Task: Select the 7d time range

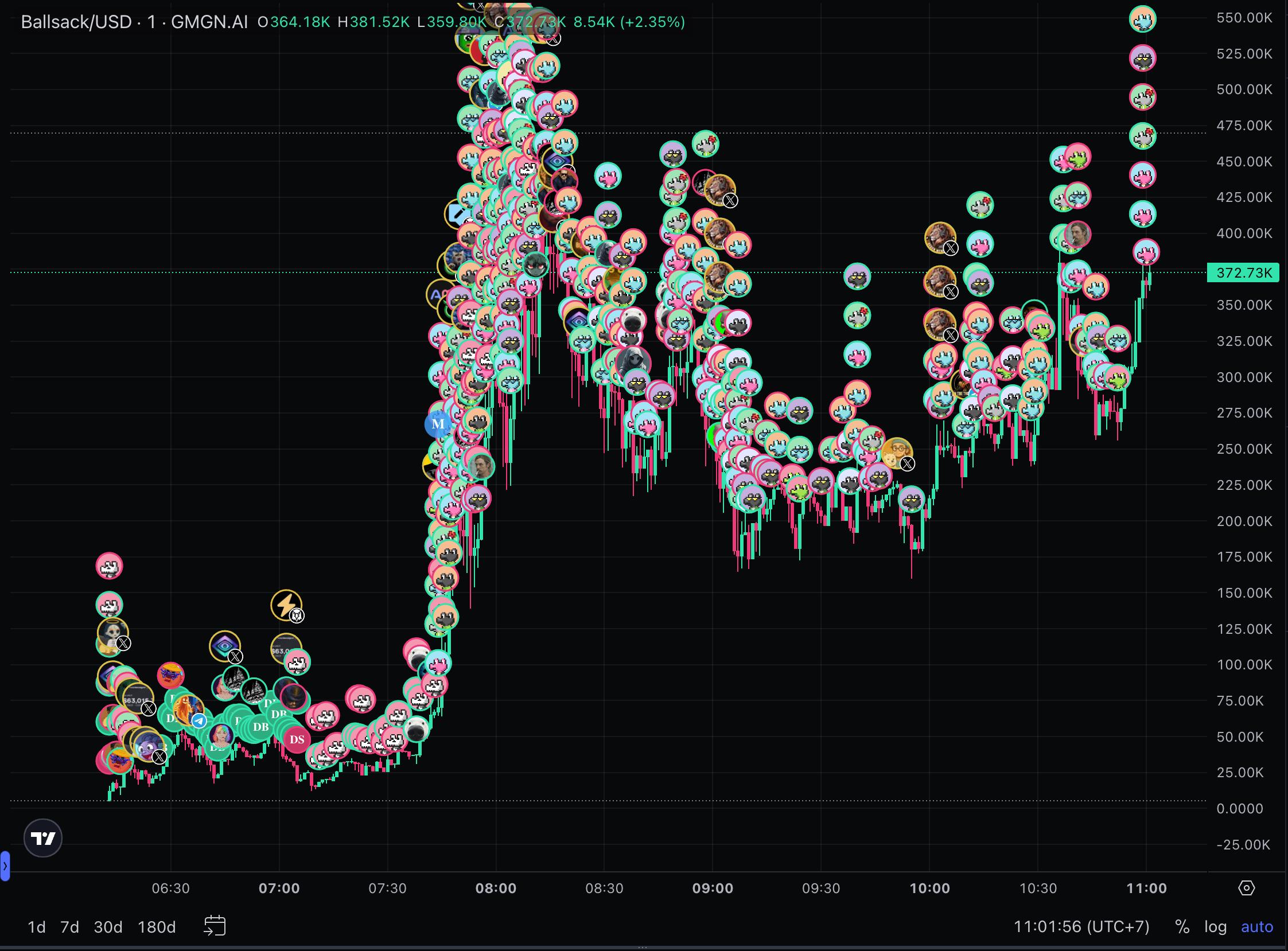Action: click(x=69, y=927)
